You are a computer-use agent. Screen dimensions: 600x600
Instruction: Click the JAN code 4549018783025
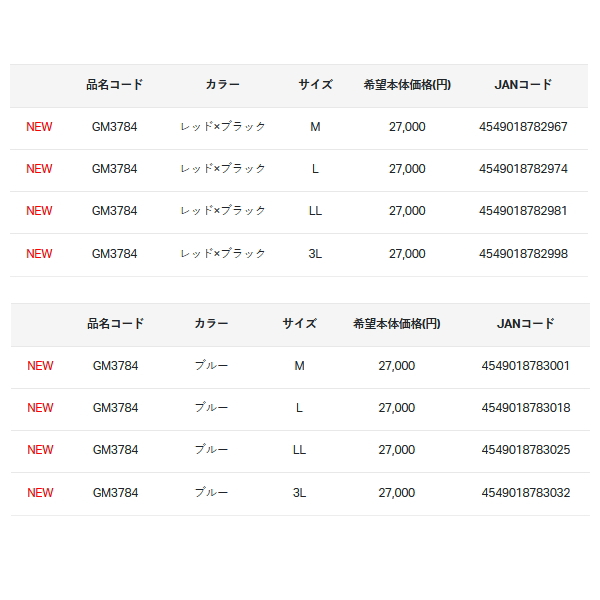[525, 450]
